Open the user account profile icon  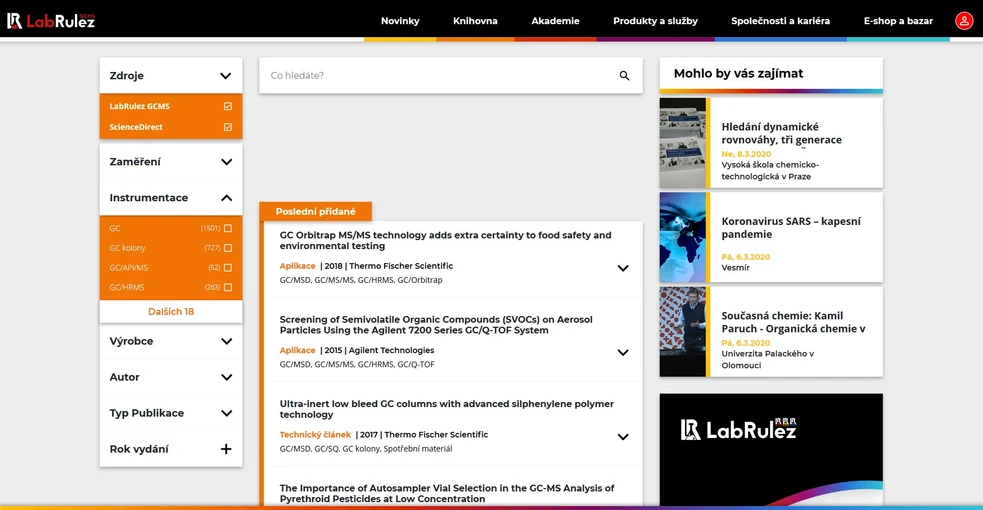point(963,21)
